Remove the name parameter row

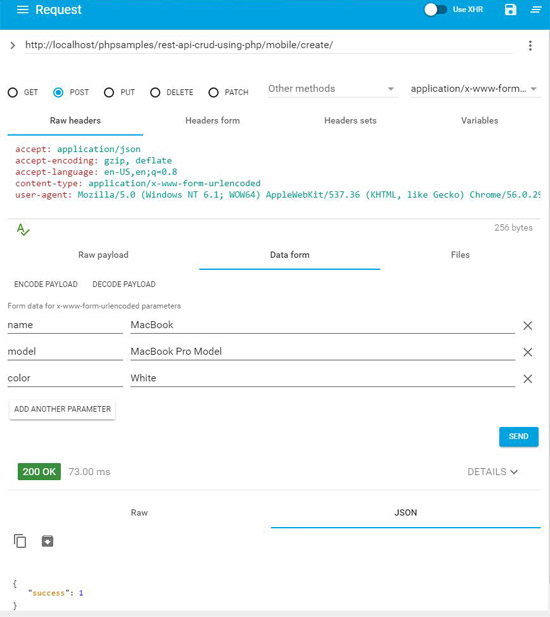click(x=528, y=325)
